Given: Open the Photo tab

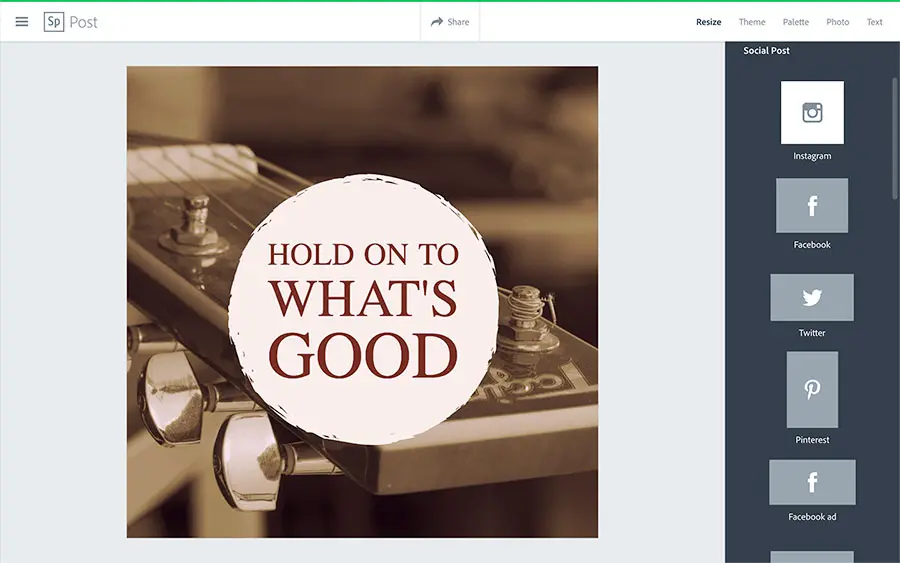Looking at the screenshot, I should coord(837,22).
